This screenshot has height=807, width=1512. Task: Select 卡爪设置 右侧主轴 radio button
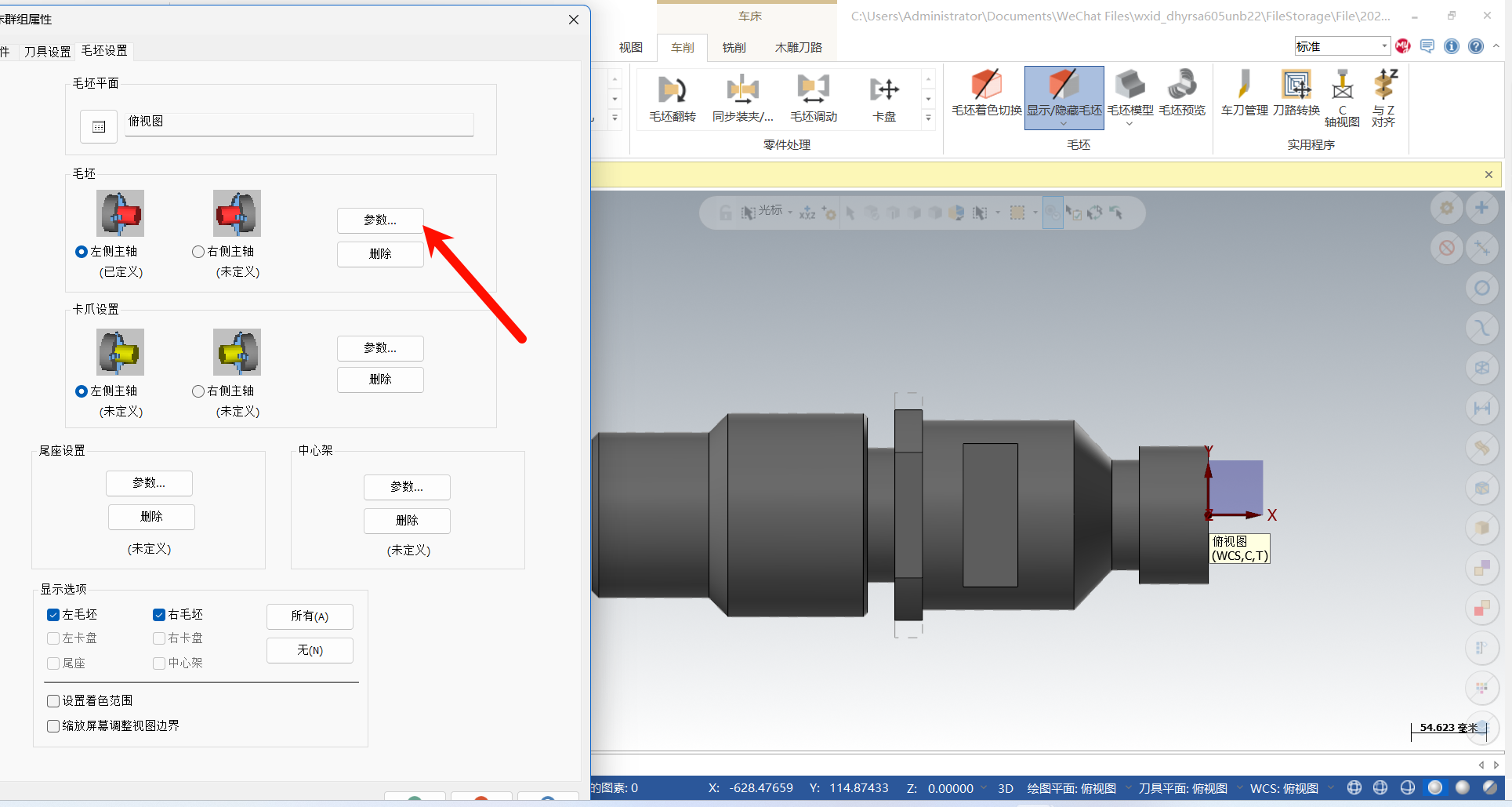coord(198,391)
